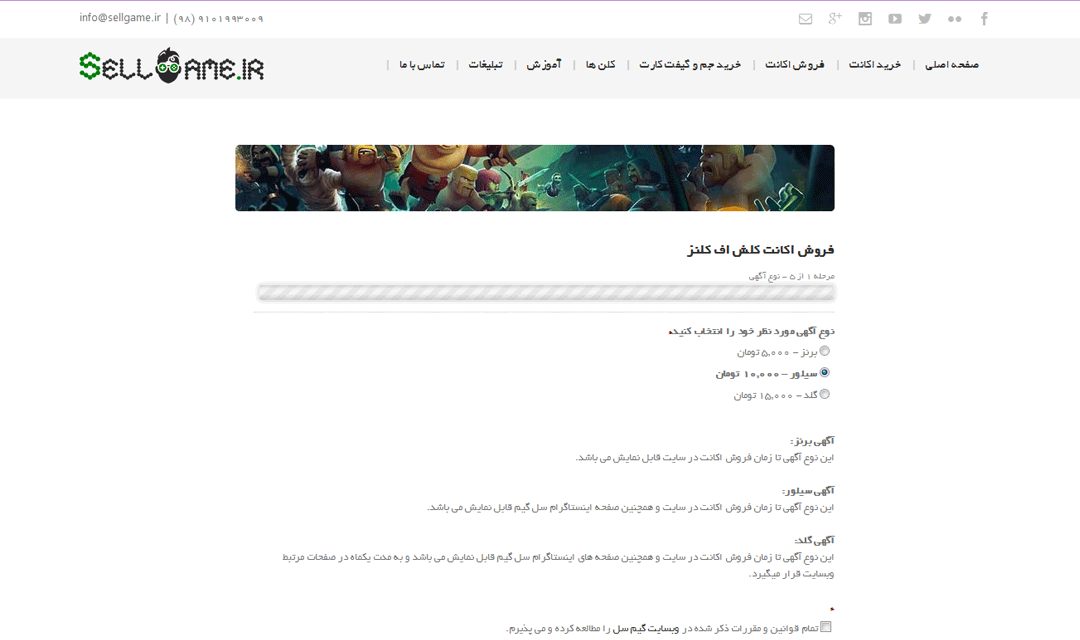Click the آگهی سیلور: section title
1080x640 pixels.
tap(808, 491)
